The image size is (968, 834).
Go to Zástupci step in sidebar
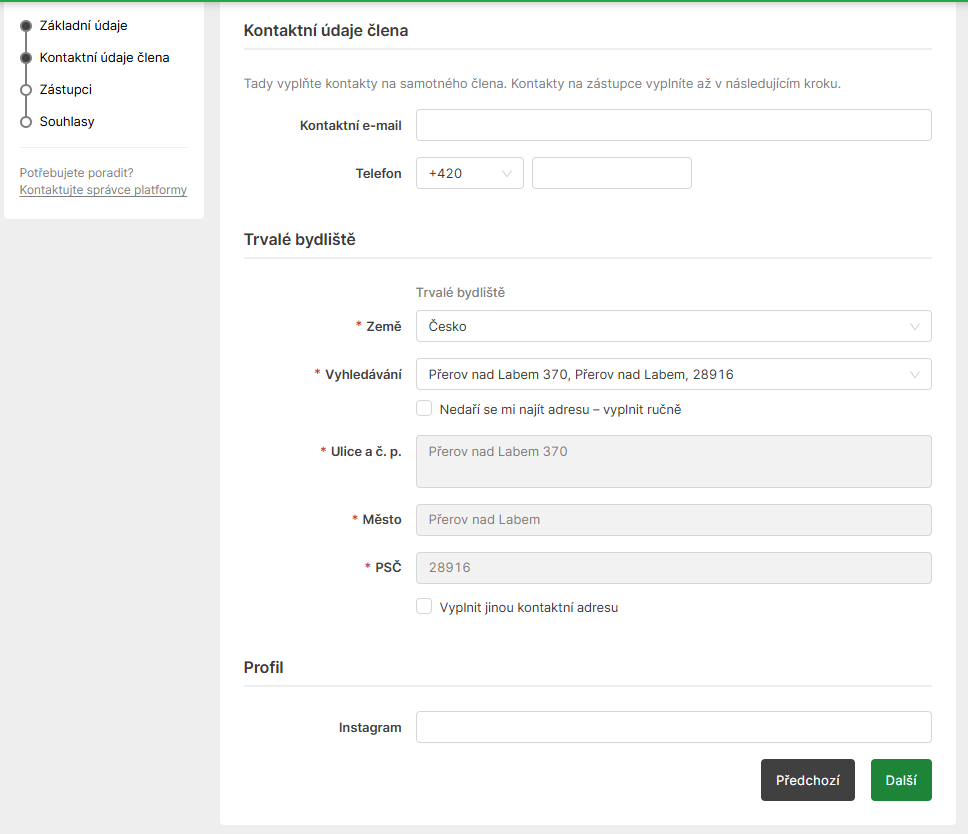[66, 90]
